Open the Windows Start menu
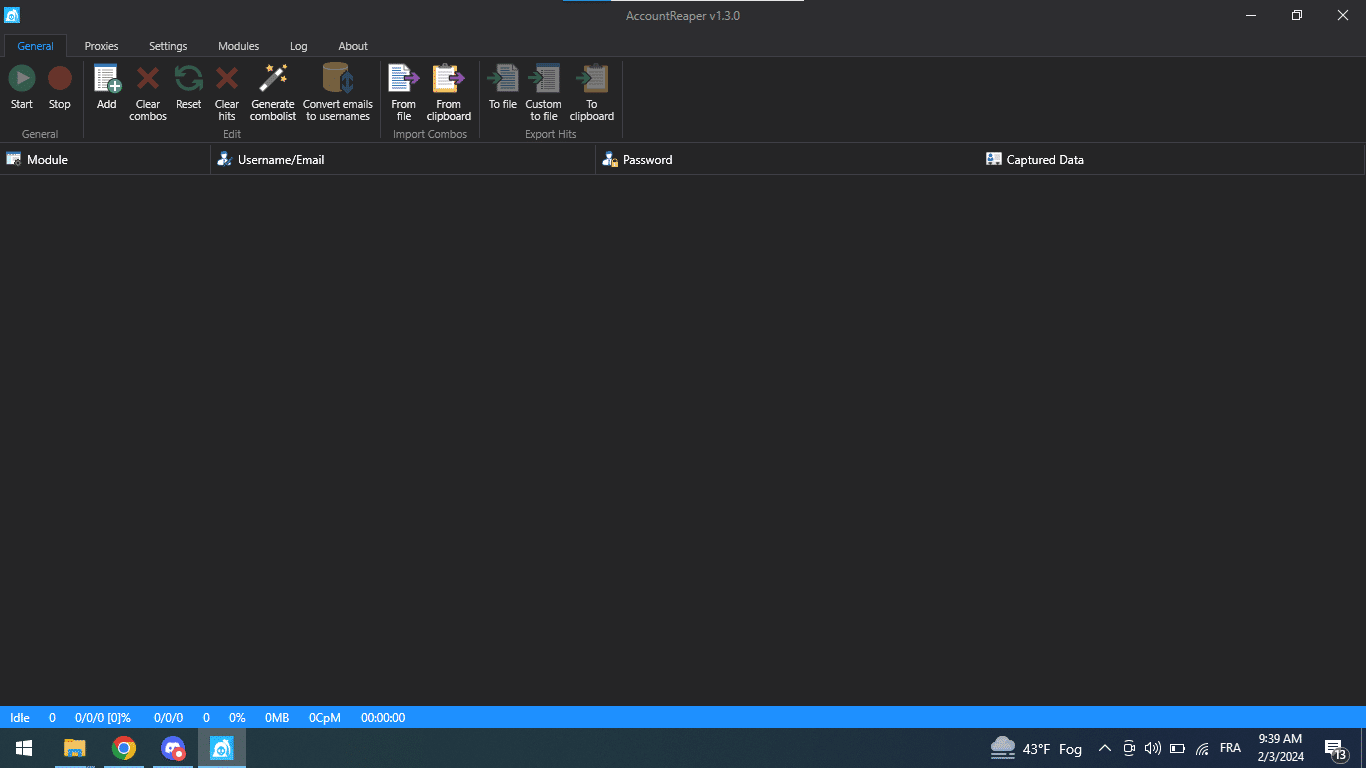1366x768 pixels. coord(24,748)
